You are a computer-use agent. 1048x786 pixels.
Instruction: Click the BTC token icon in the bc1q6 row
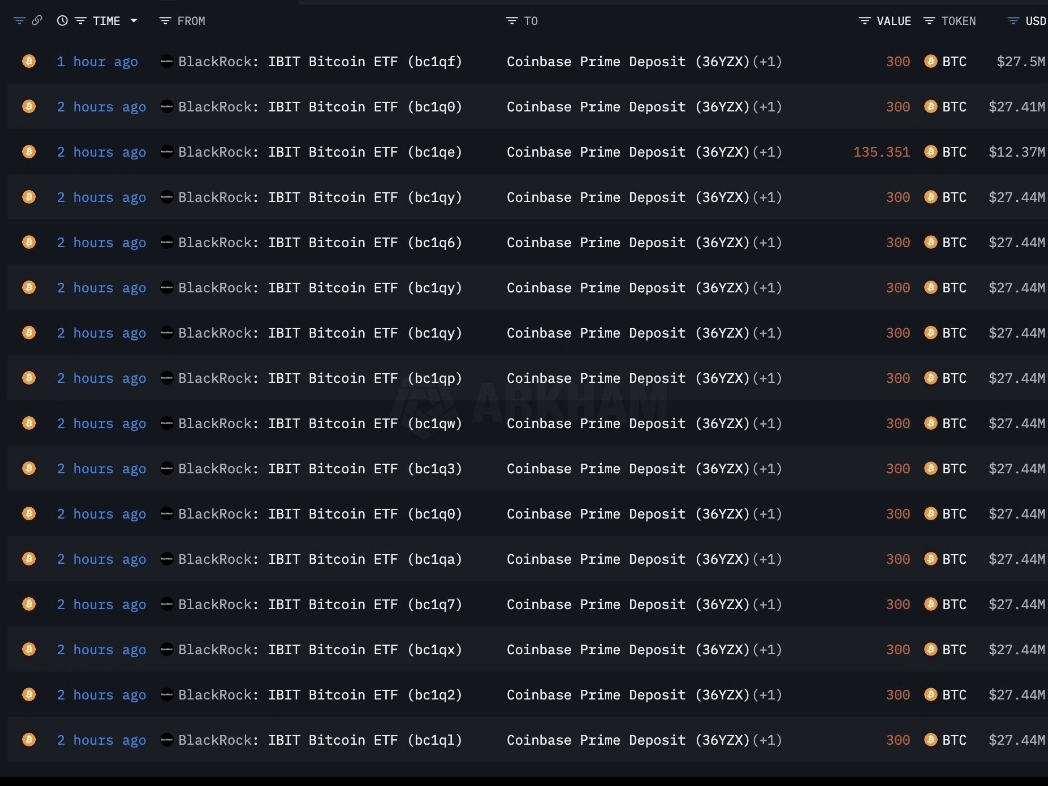coord(930,242)
